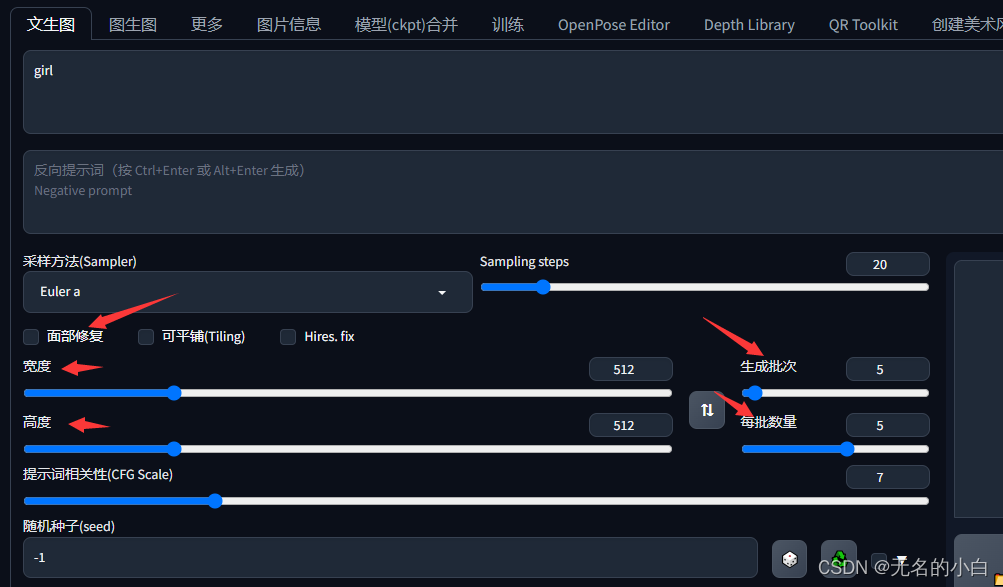Click the Sampling steps slider handle
1003x587 pixels.
click(543, 287)
